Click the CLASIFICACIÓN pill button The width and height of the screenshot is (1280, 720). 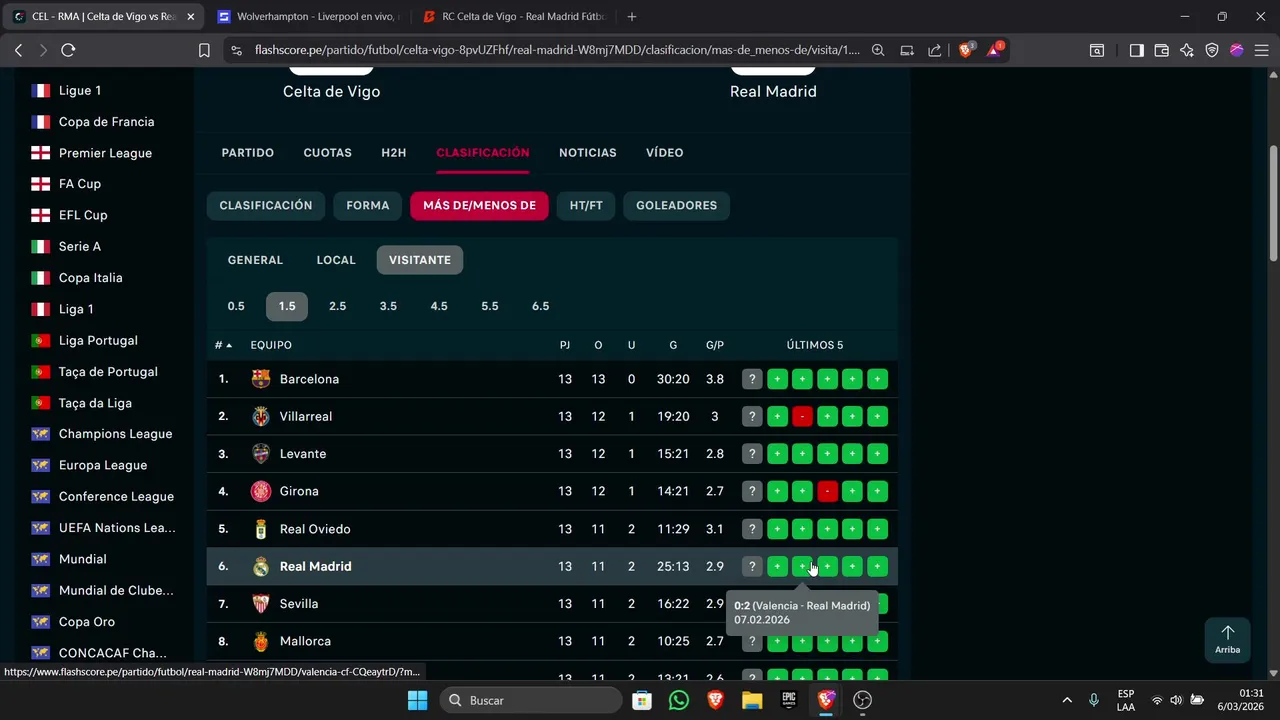click(266, 205)
